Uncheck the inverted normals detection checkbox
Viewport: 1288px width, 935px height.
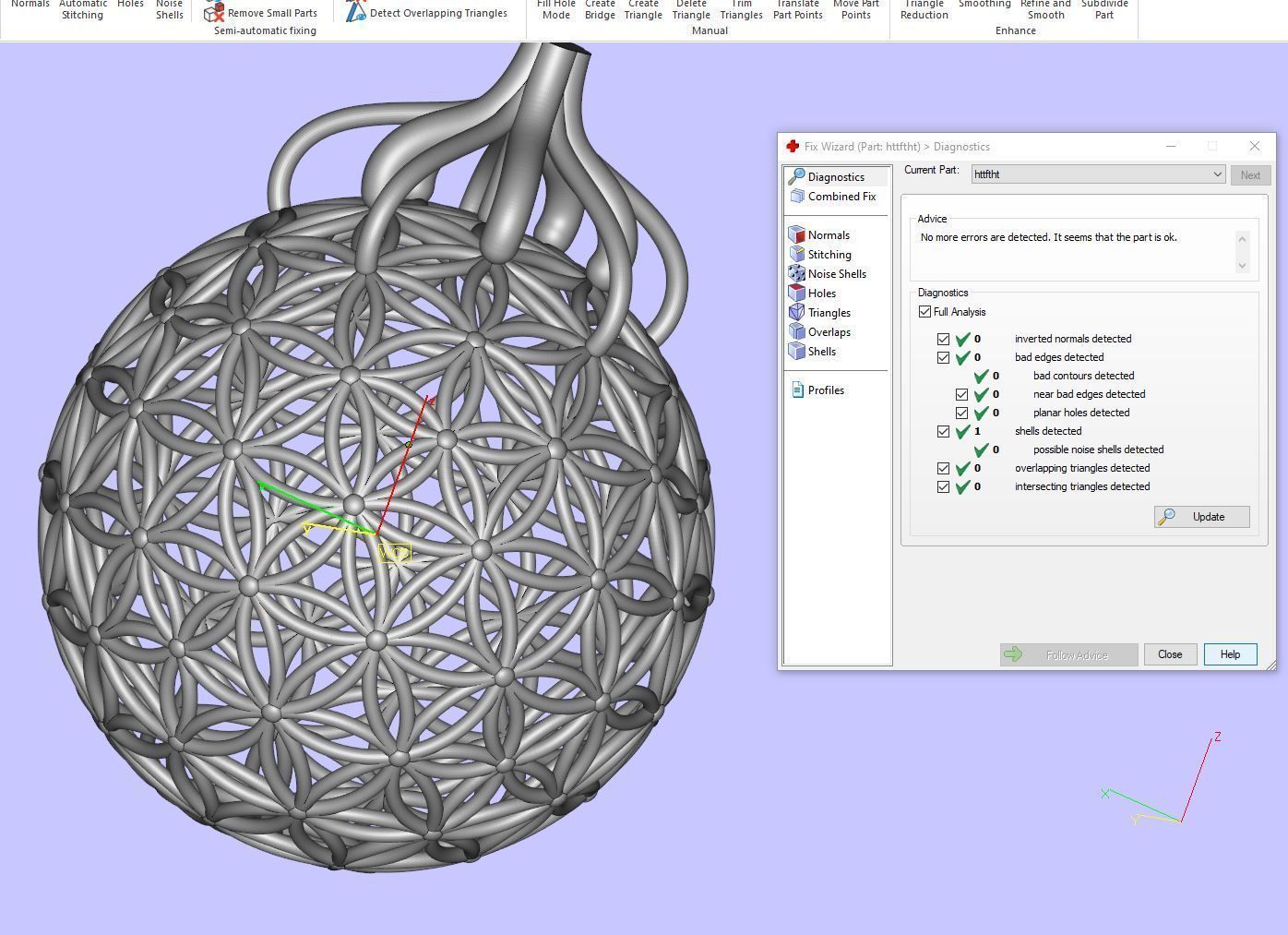pyautogui.click(x=943, y=339)
